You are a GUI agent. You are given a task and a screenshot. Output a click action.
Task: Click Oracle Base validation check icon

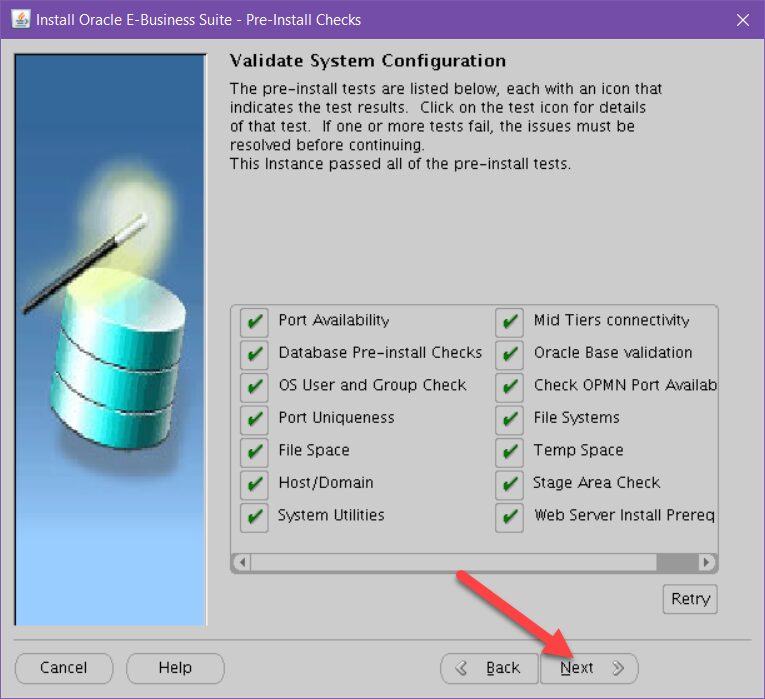(x=509, y=355)
